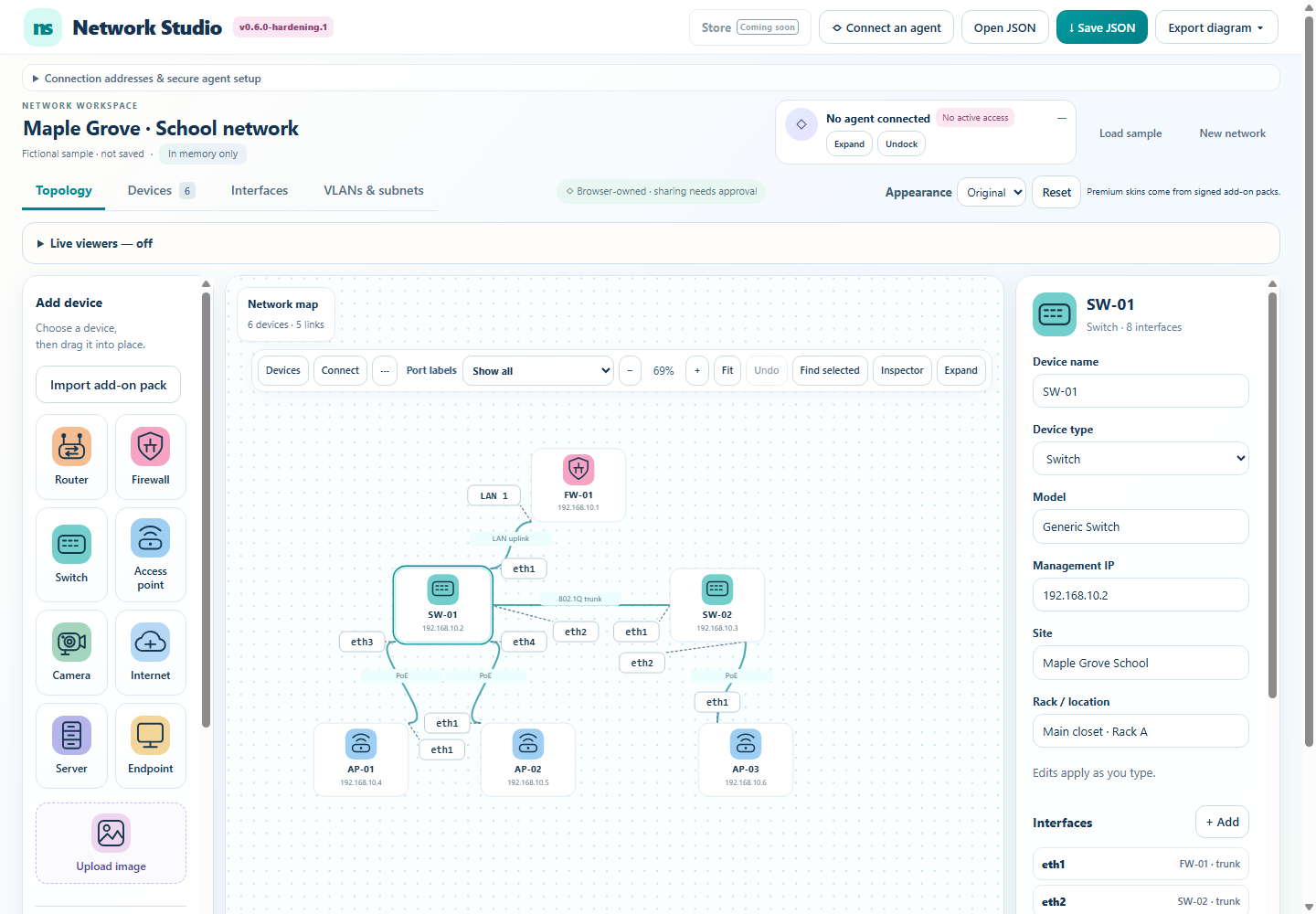Click the Management IP input field

point(1141,595)
